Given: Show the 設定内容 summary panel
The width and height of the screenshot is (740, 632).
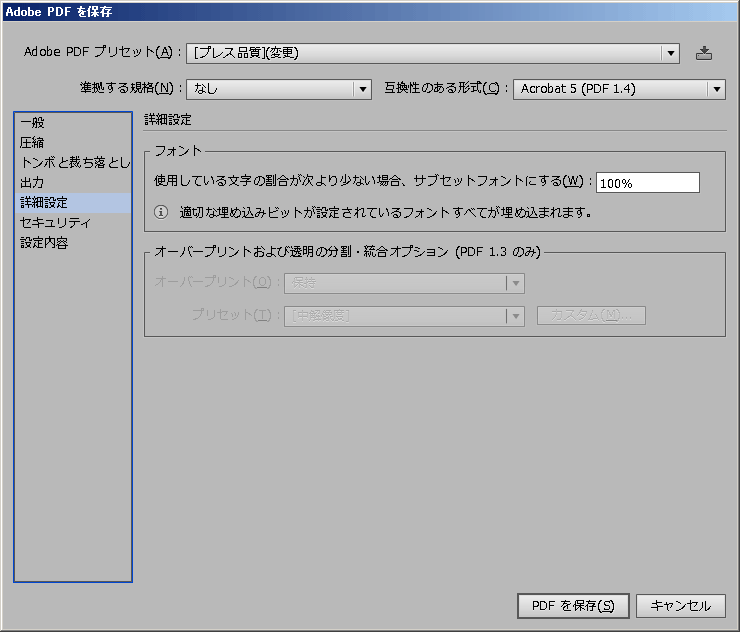Looking at the screenshot, I should pyautogui.click(x=44, y=242).
